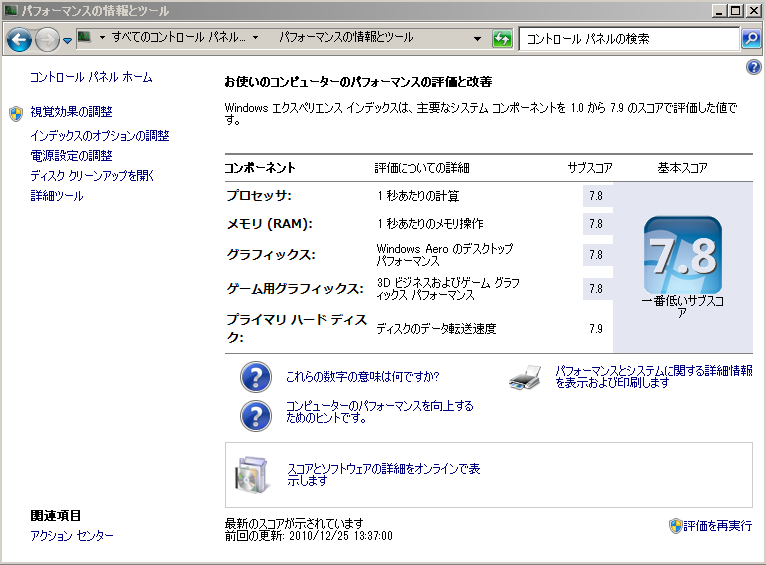Click question icon beside パフォーマンスを向上する hint
This screenshot has height=565, width=766.
tap(255, 416)
